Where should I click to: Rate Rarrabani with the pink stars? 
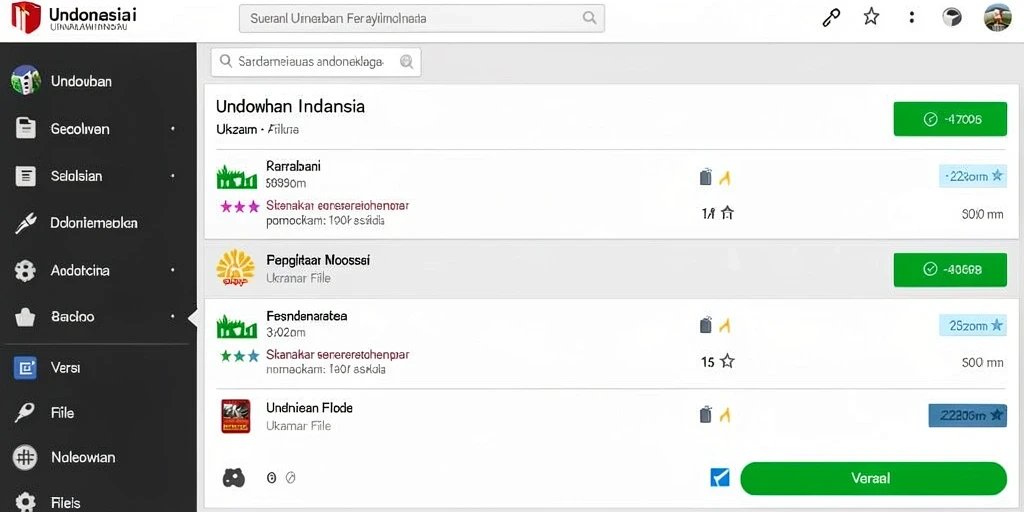pos(240,206)
